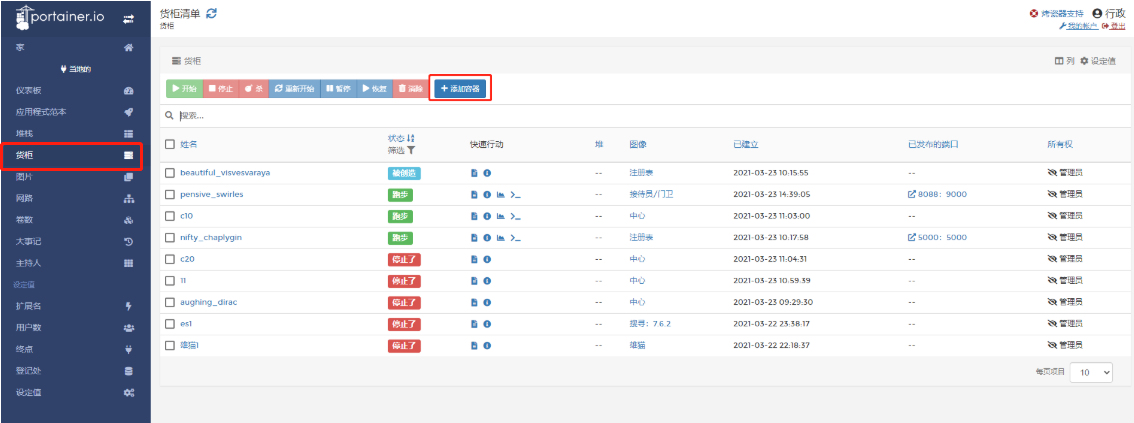Sort by the 已建立 column header
Screen dimensions: 1134x423
(746, 145)
